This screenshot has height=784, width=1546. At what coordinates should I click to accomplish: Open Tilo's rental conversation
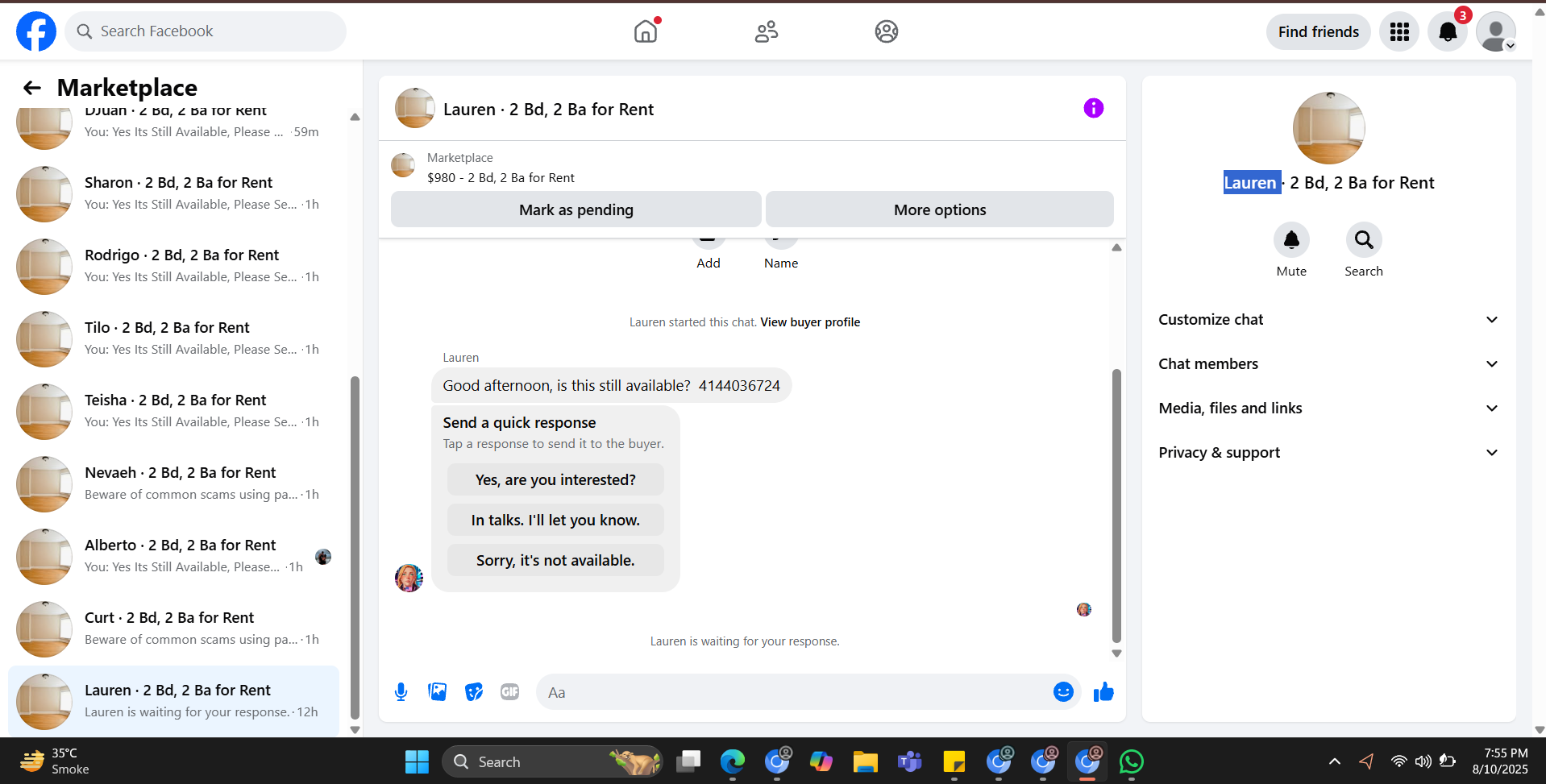click(173, 339)
